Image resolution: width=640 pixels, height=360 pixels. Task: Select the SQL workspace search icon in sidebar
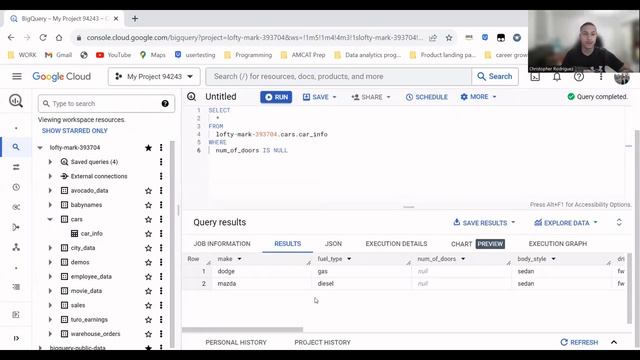pos(16,147)
